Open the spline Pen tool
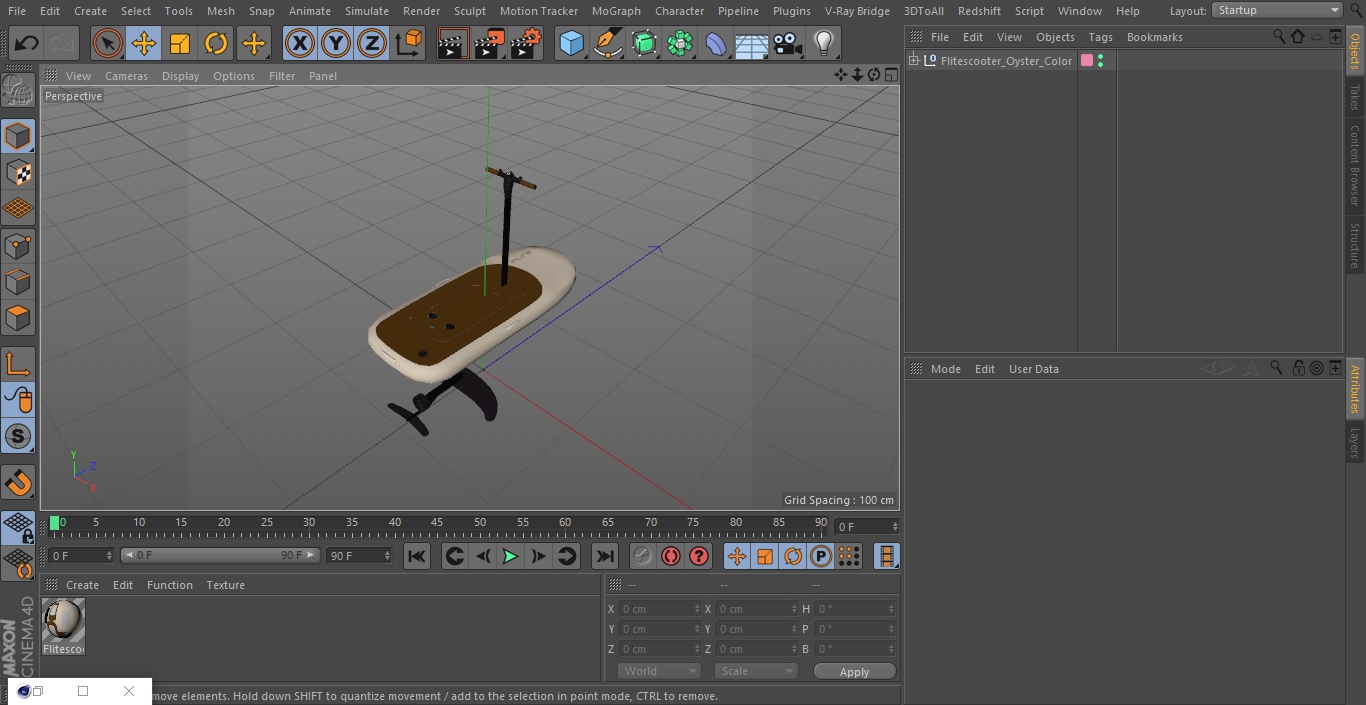The height and width of the screenshot is (705, 1366). 607,43
